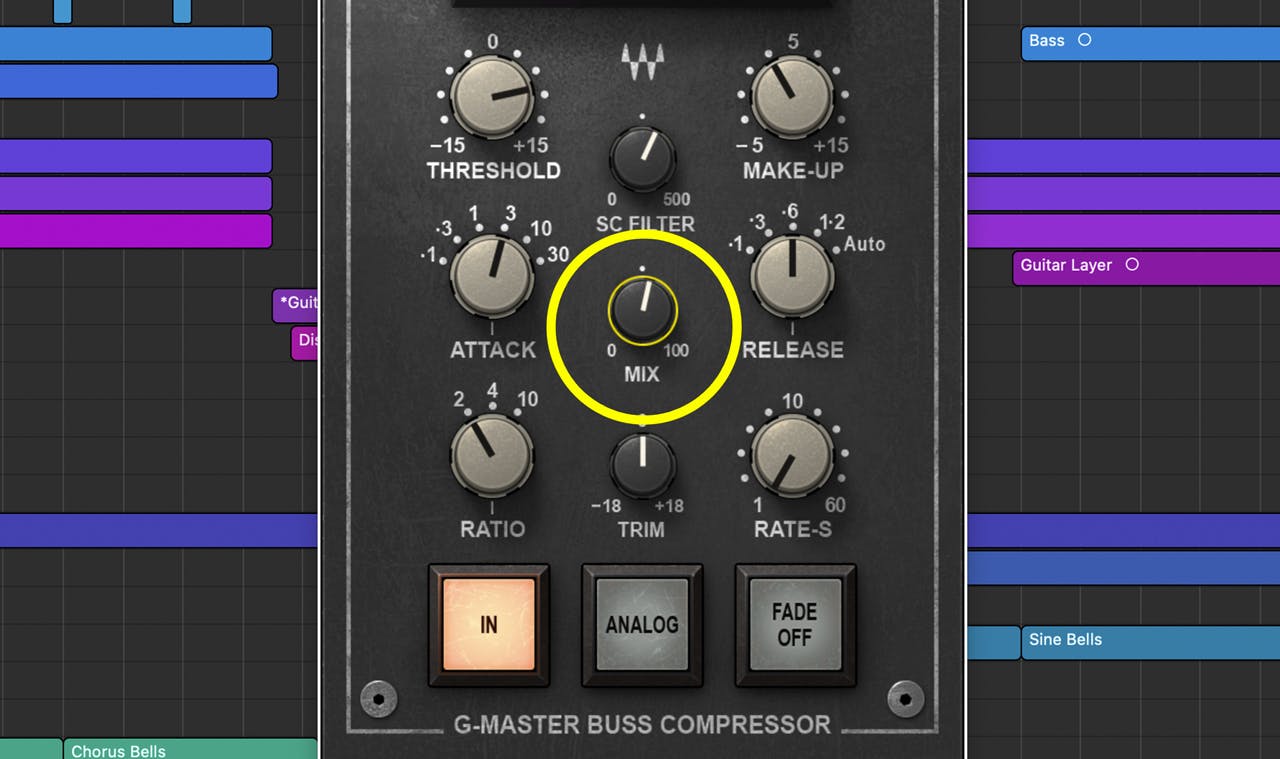Select the Sine Bells region

click(1150, 641)
